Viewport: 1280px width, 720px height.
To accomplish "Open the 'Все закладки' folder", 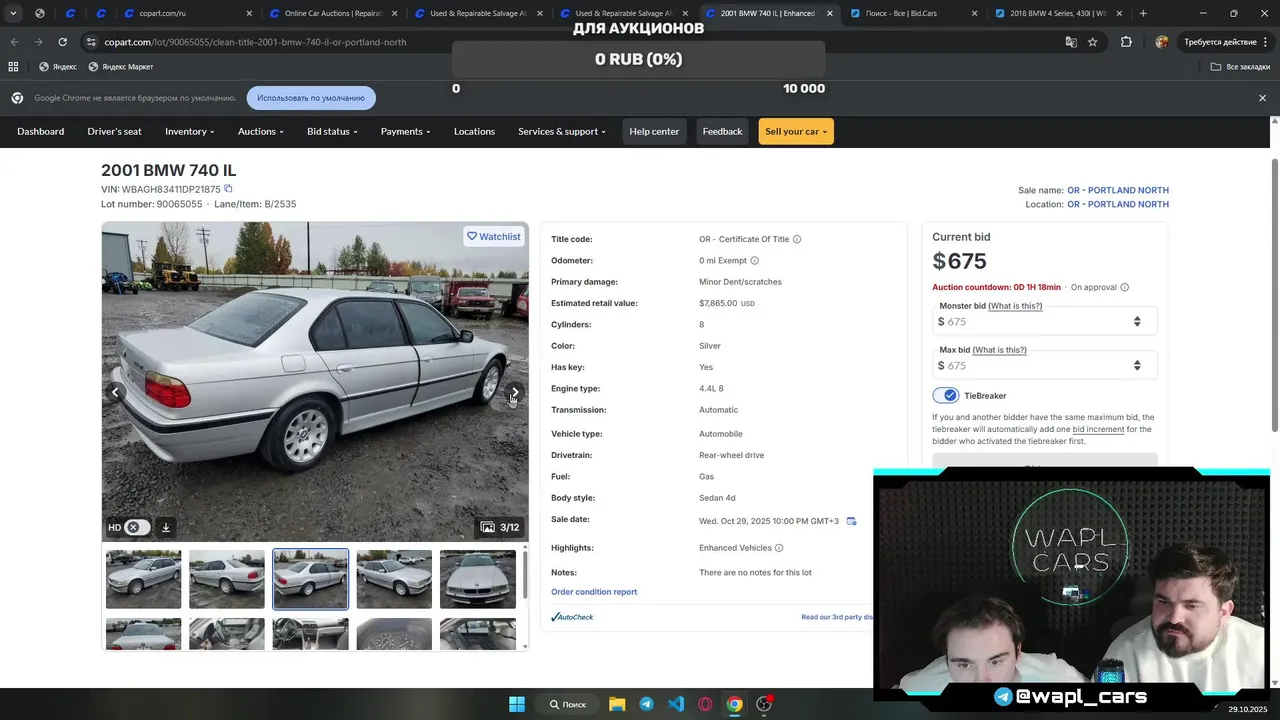I will tap(1240, 67).
